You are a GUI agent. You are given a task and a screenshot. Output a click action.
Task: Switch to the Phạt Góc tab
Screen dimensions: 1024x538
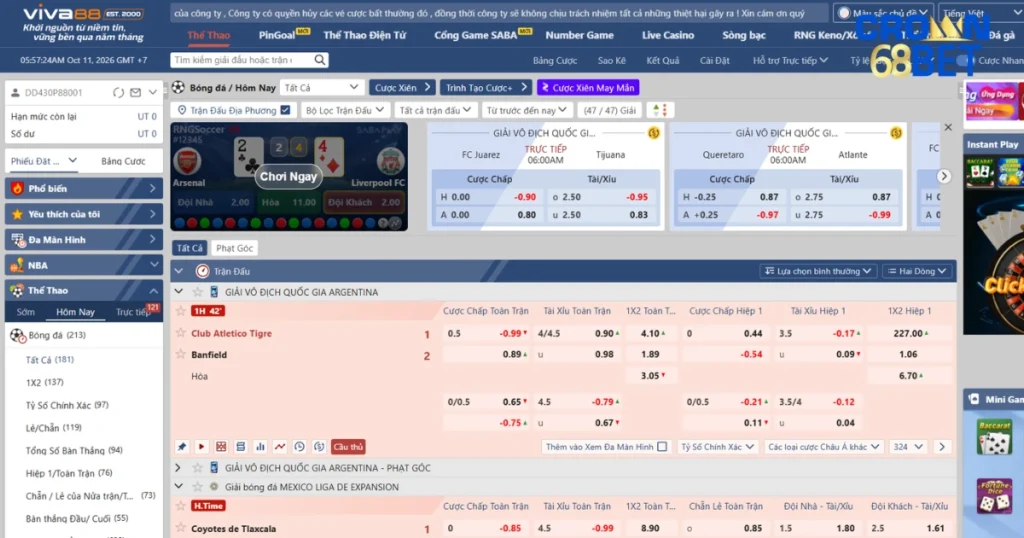pyautogui.click(x=234, y=248)
